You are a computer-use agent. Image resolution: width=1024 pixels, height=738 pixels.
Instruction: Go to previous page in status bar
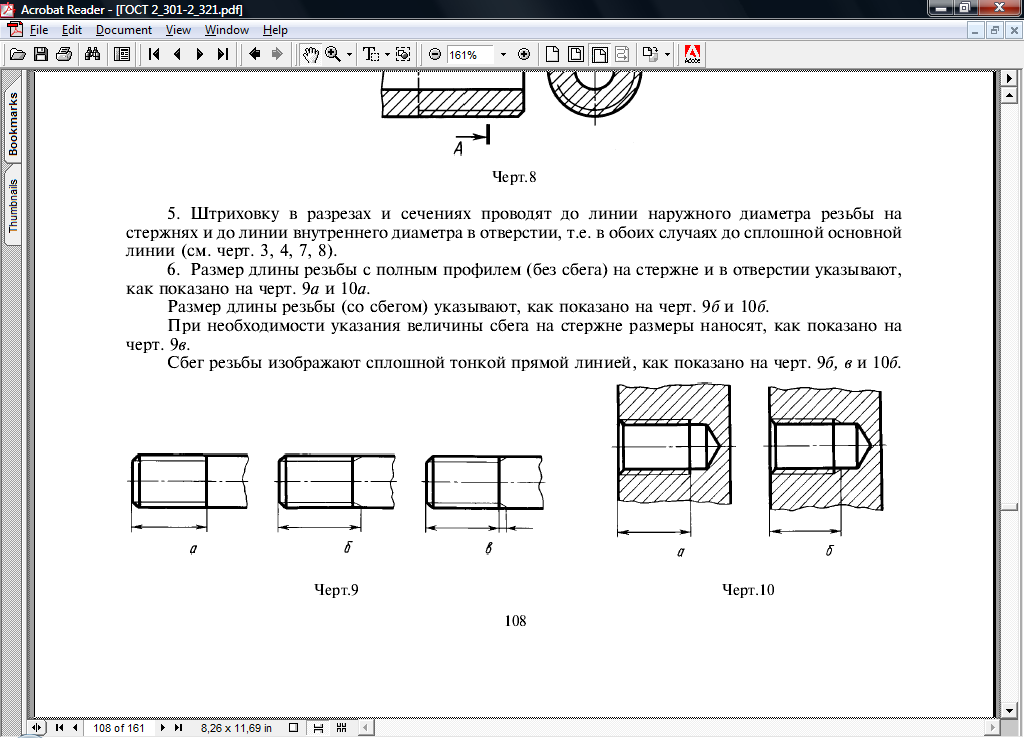75,728
